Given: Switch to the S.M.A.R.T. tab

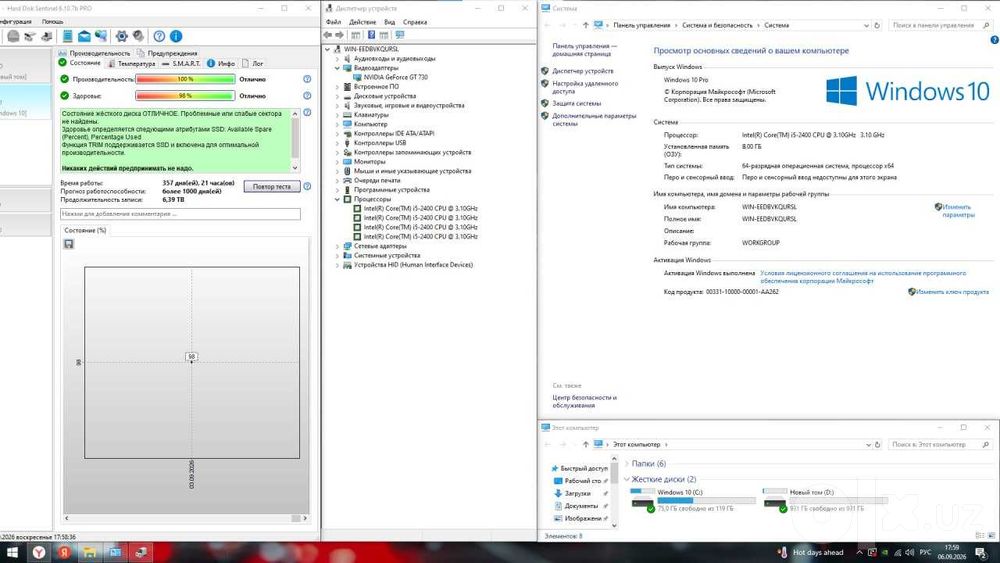Looking at the screenshot, I should 181,64.
